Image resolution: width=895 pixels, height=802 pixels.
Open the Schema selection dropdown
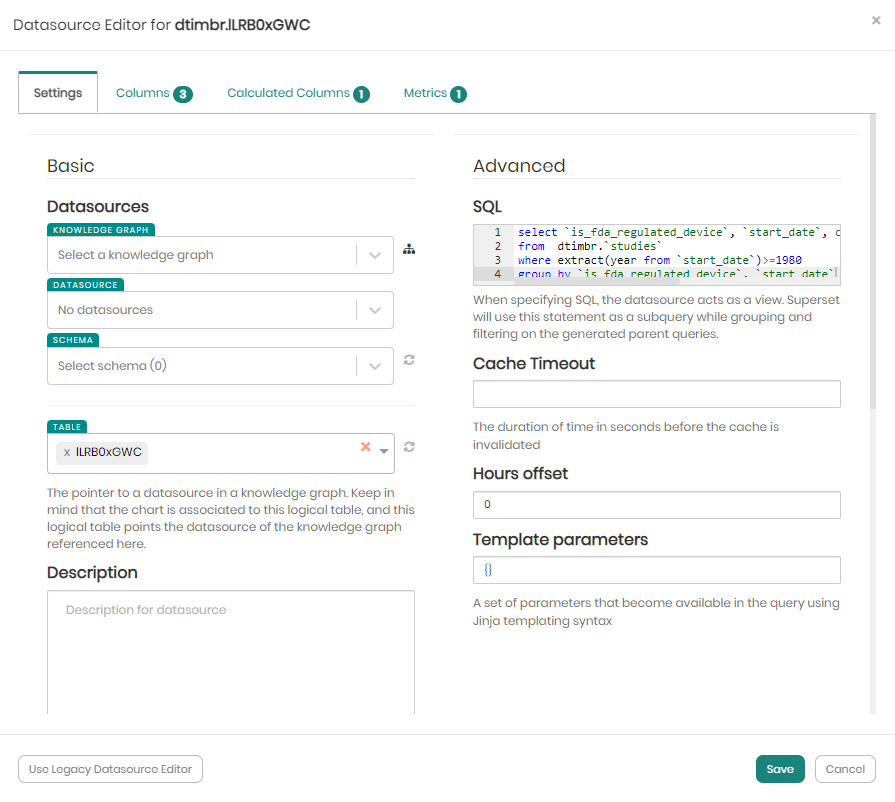(x=375, y=366)
